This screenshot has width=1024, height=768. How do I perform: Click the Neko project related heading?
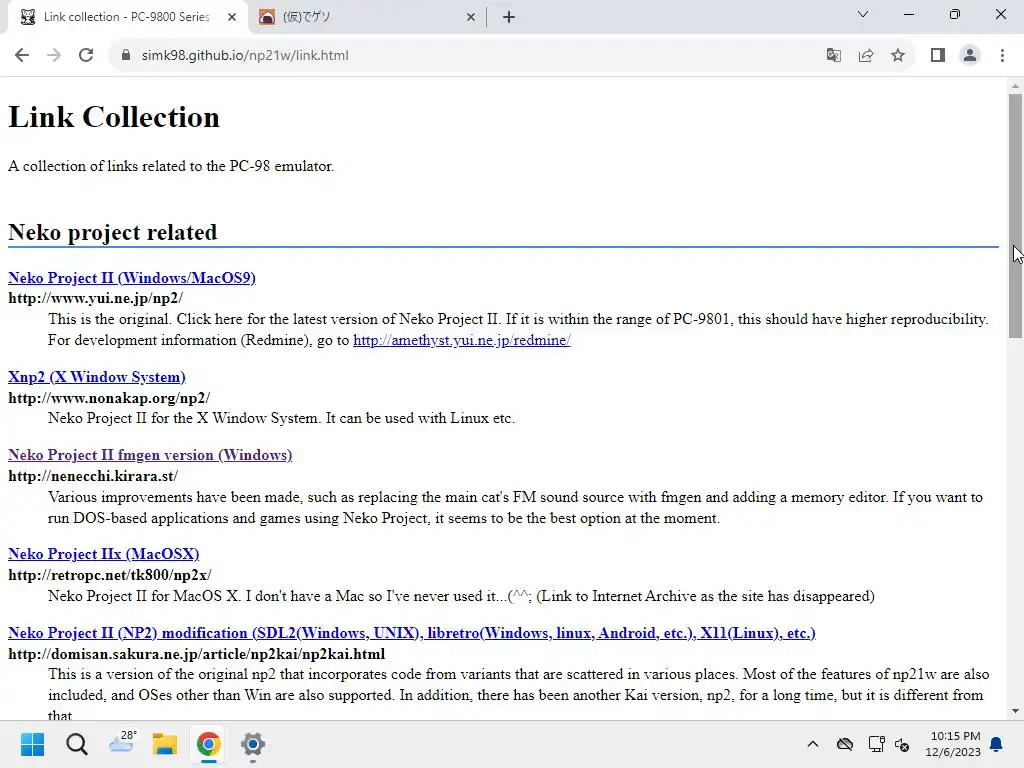(x=112, y=232)
